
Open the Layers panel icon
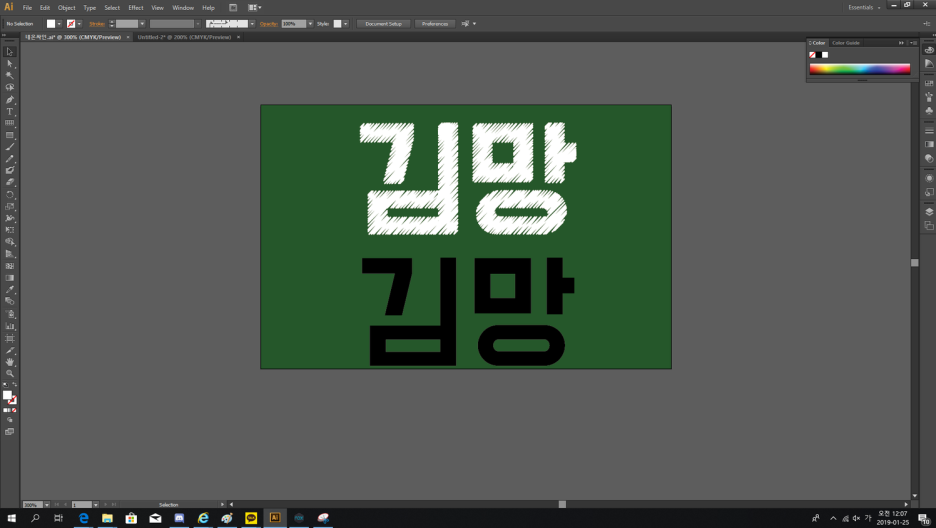pos(929,212)
